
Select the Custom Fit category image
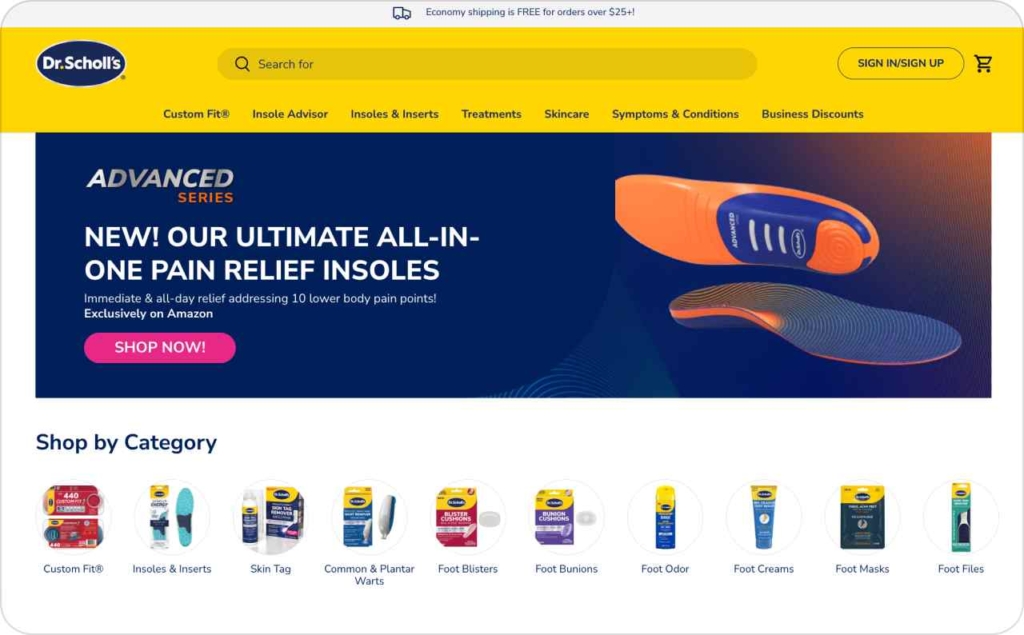point(73,517)
